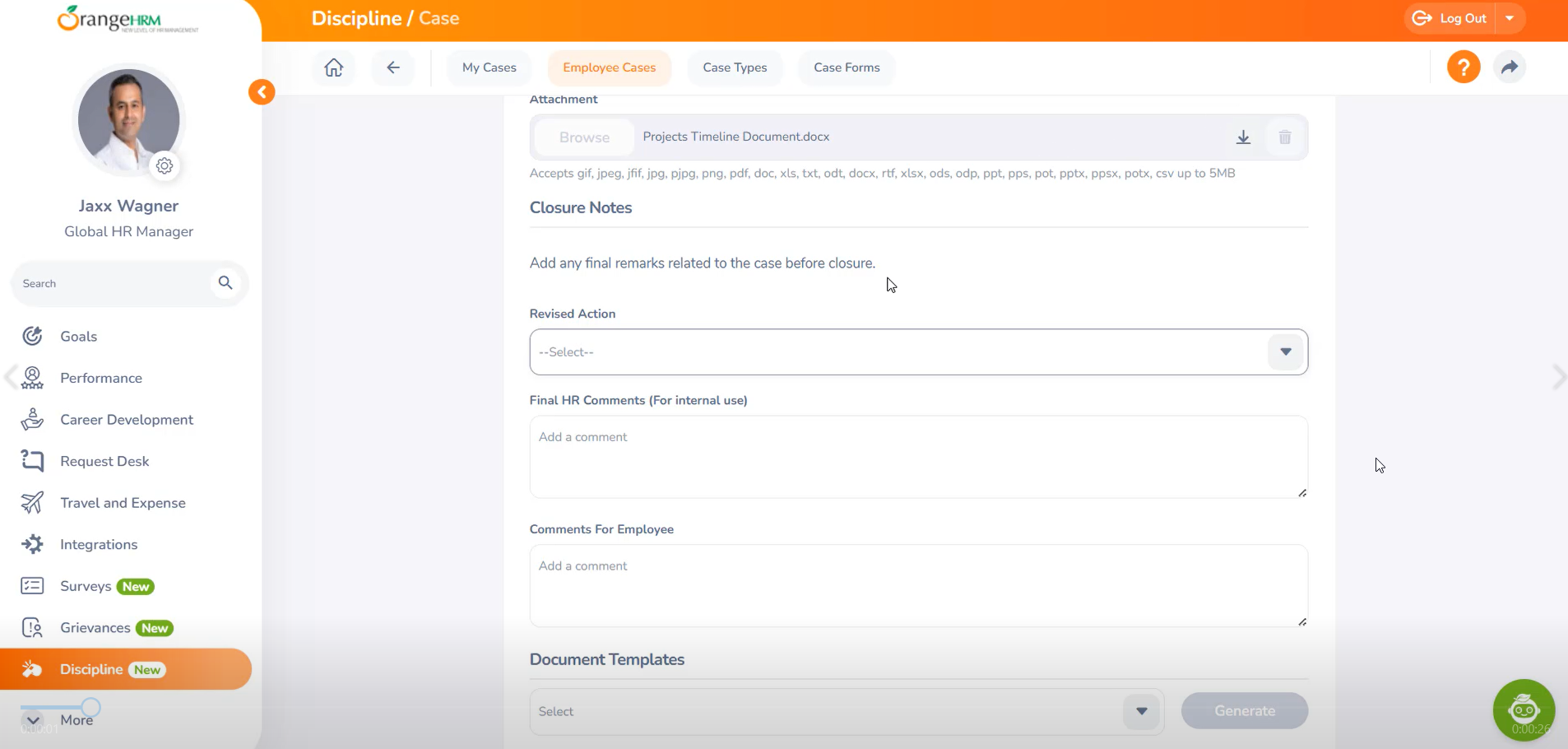Expand More items in the sidebar
Screen dimensions: 1568x749
(x=35, y=720)
